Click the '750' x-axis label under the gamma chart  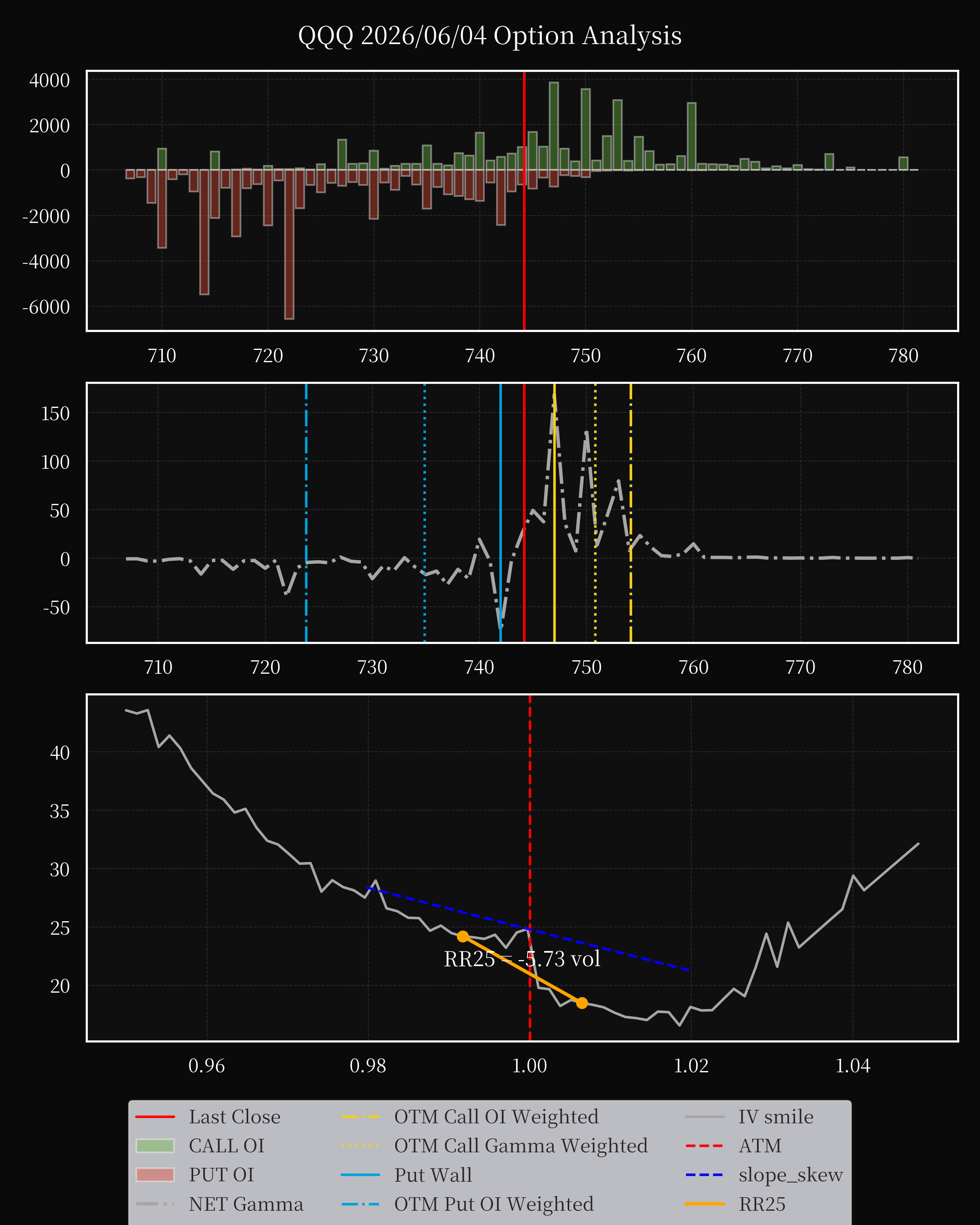click(586, 667)
